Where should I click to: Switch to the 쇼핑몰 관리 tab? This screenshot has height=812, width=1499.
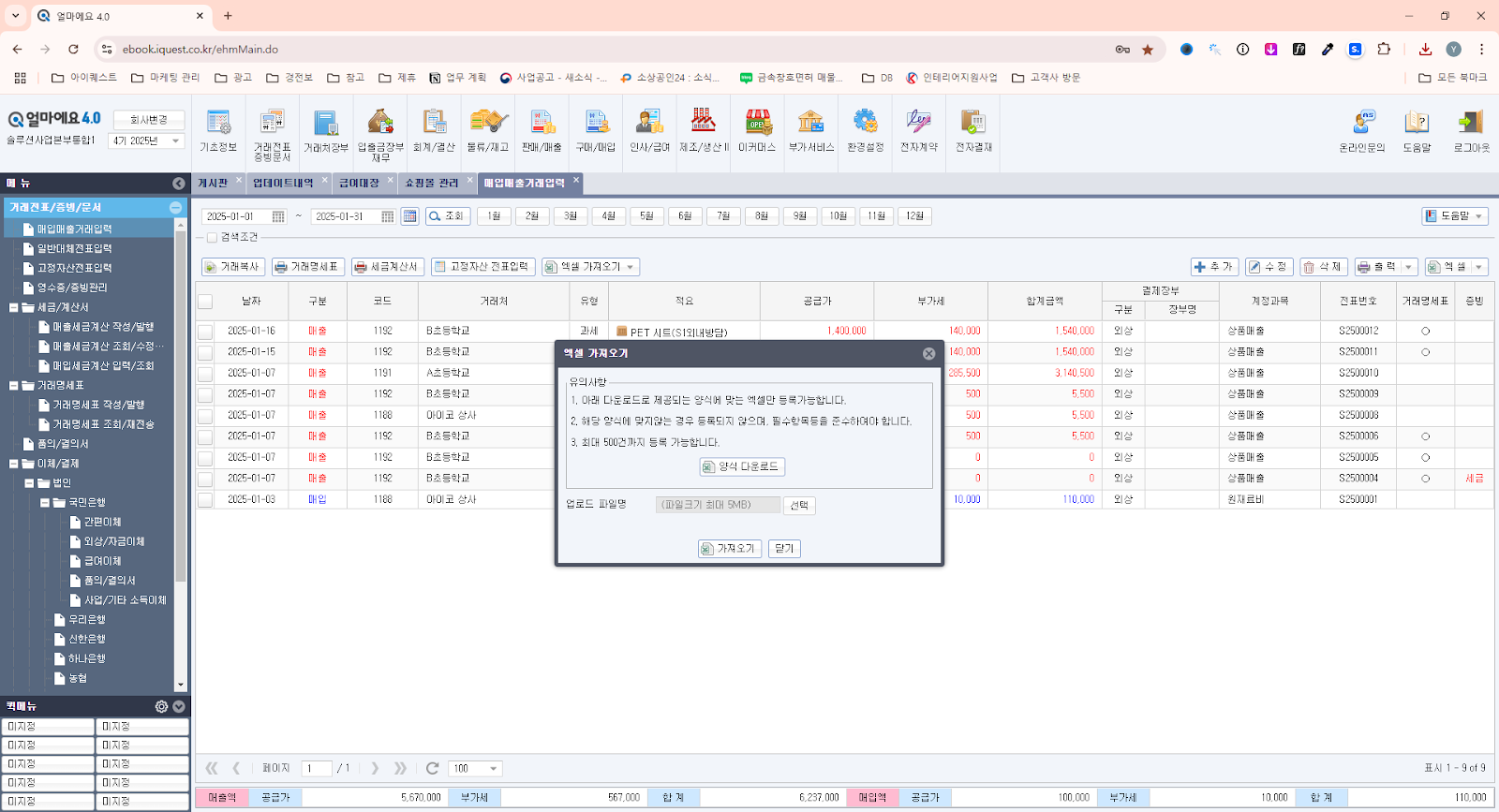click(x=432, y=183)
